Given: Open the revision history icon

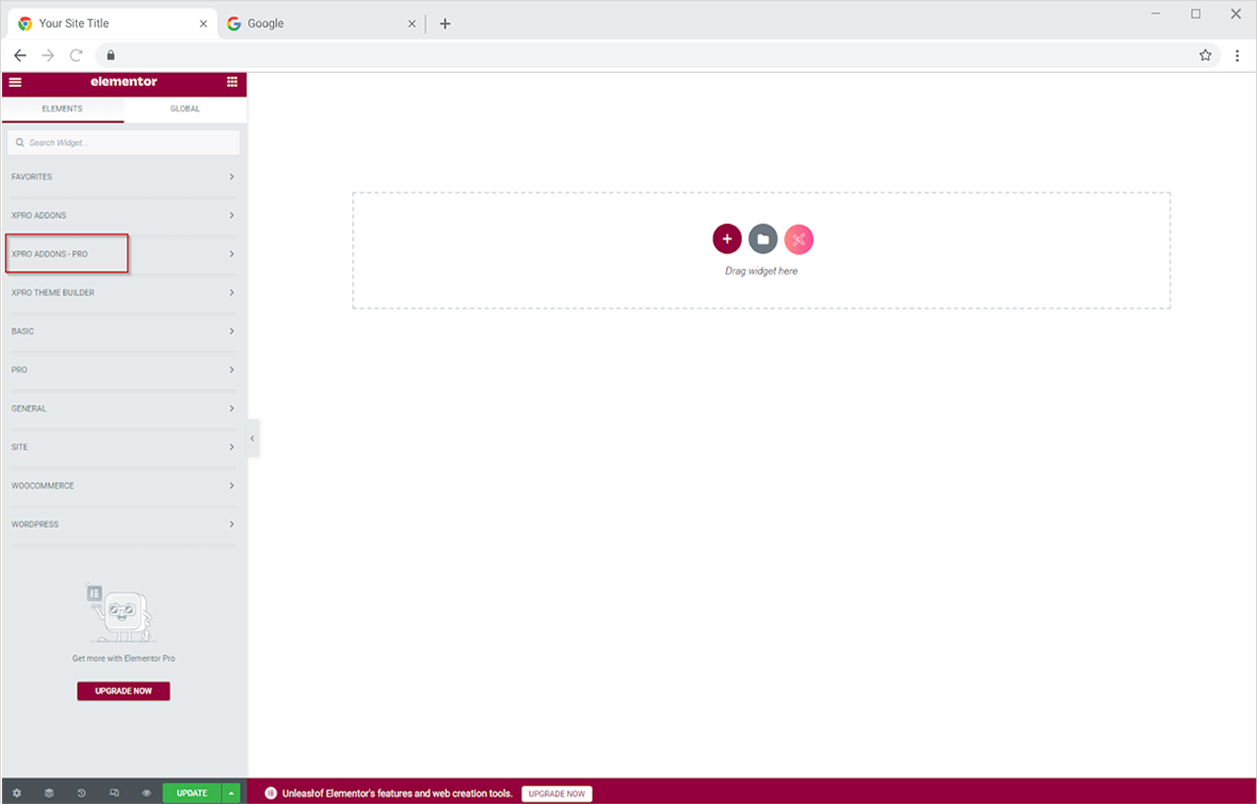Looking at the screenshot, I should click(x=81, y=793).
